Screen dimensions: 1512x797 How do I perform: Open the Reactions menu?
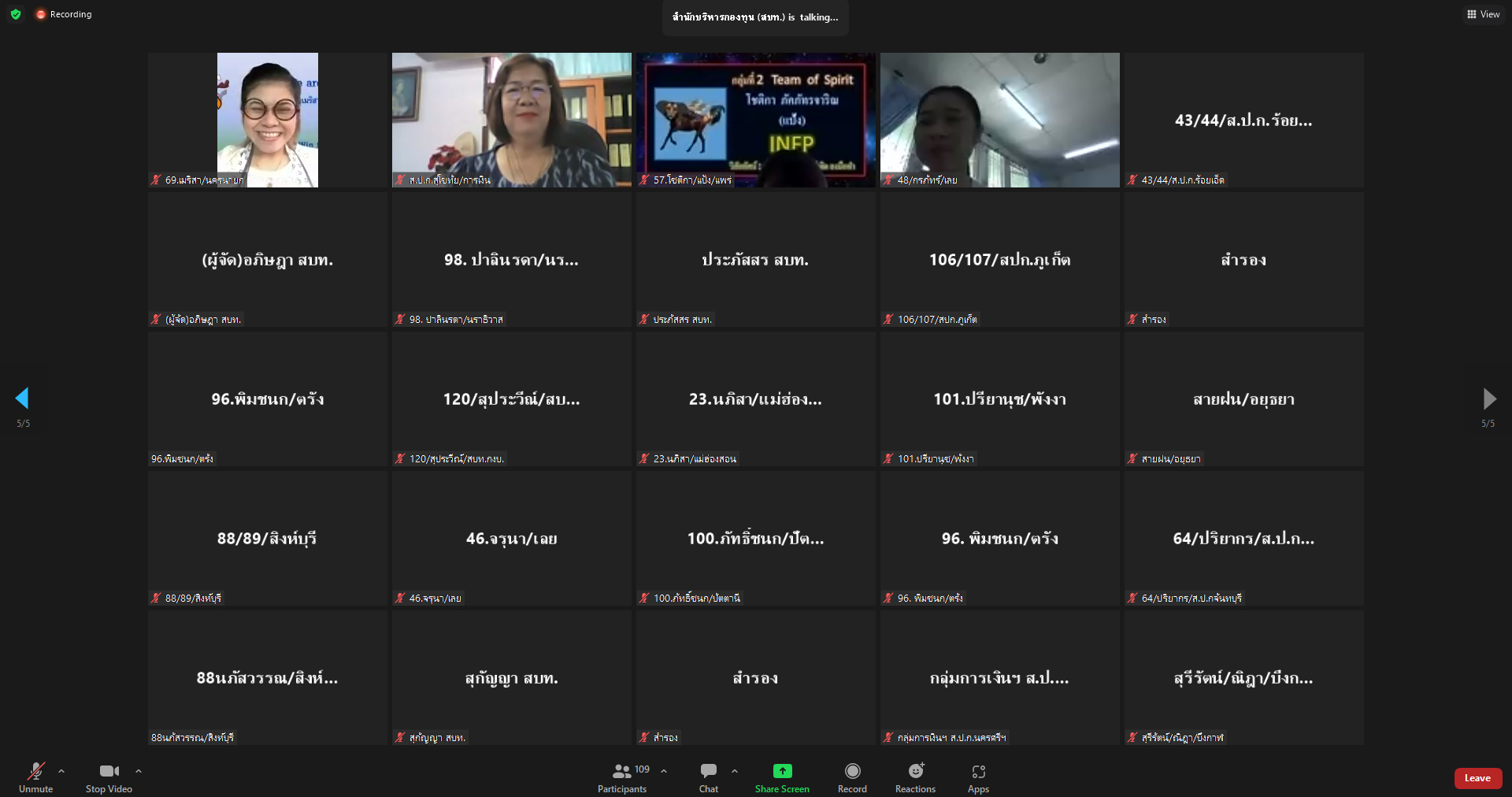(x=915, y=777)
